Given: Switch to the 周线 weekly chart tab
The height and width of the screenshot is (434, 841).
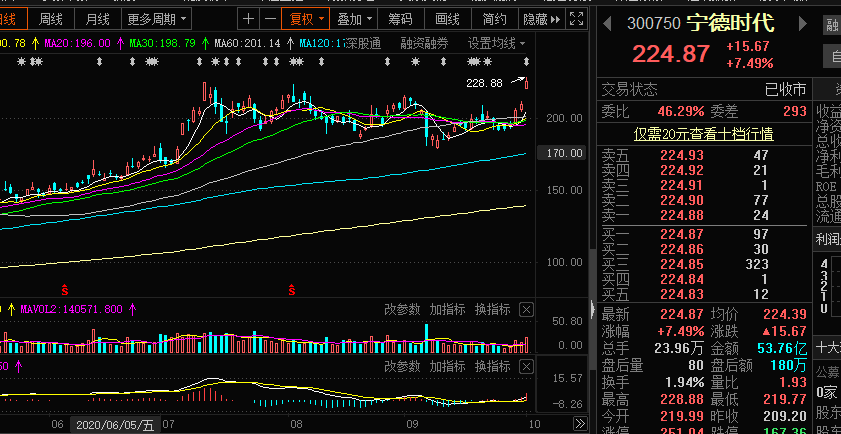Looking at the screenshot, I should pyautogui.click(x=51, y=19).
